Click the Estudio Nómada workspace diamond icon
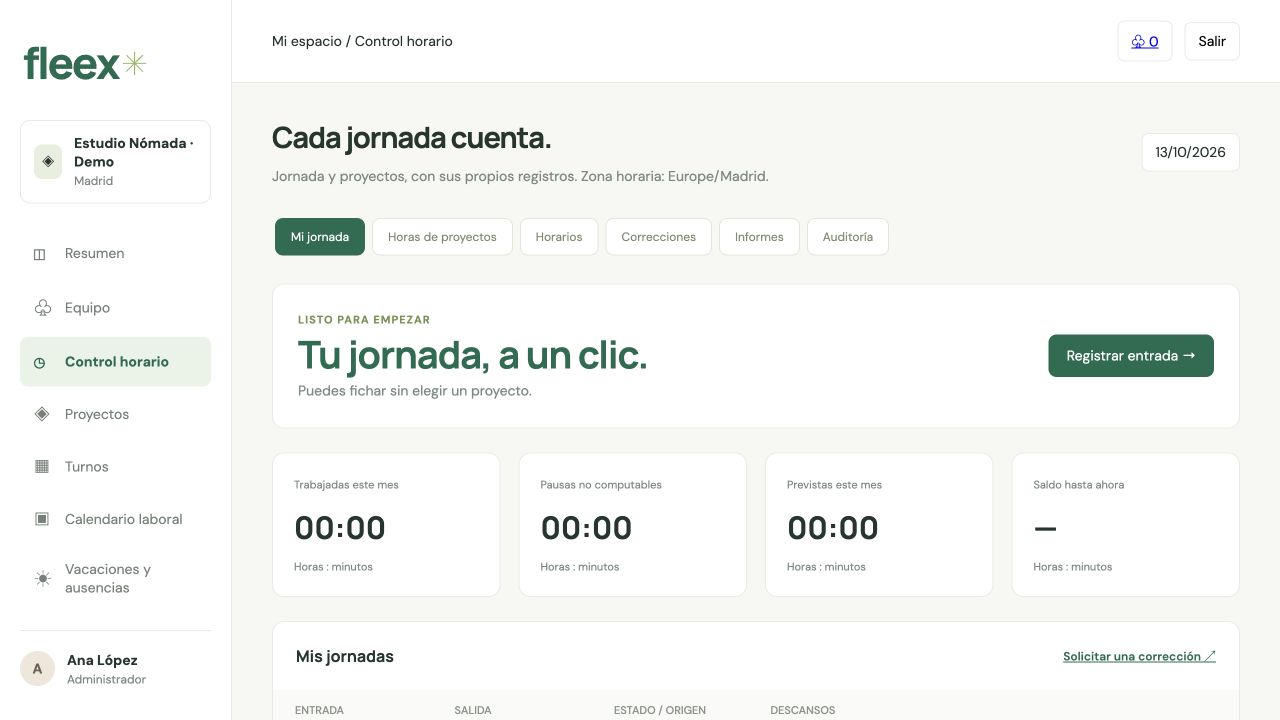This screenshot has width=1280, height=720. 48,161
